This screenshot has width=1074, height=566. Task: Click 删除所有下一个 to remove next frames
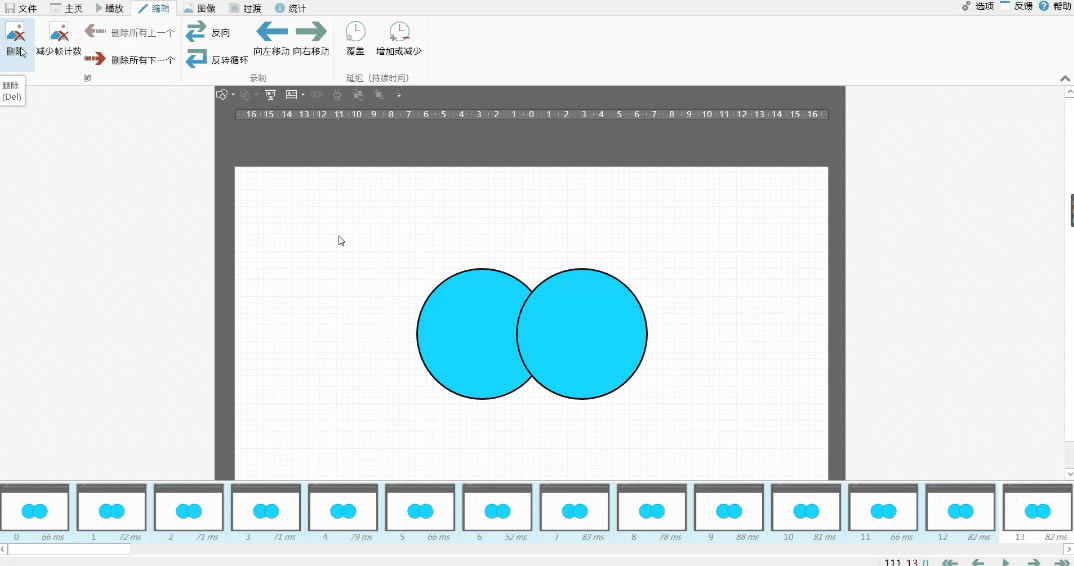coord(129,60)
